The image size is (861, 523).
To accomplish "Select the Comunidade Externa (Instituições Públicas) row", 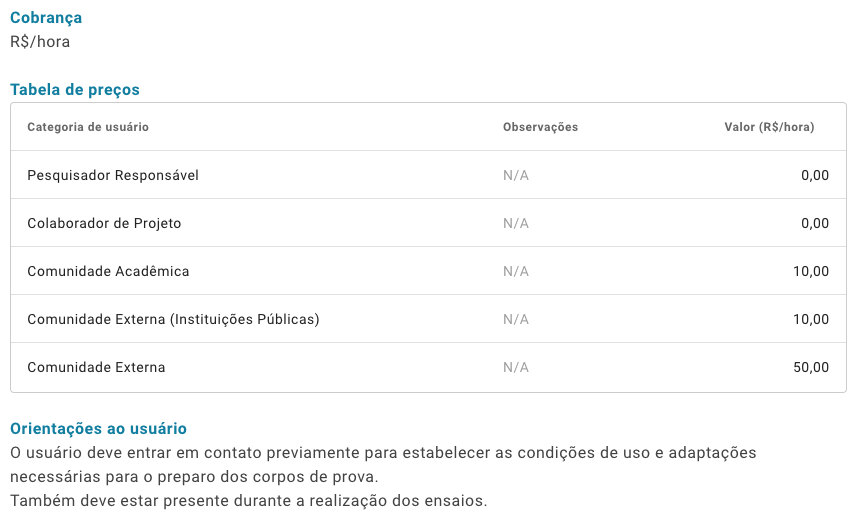I will click(x=428, y=319).
